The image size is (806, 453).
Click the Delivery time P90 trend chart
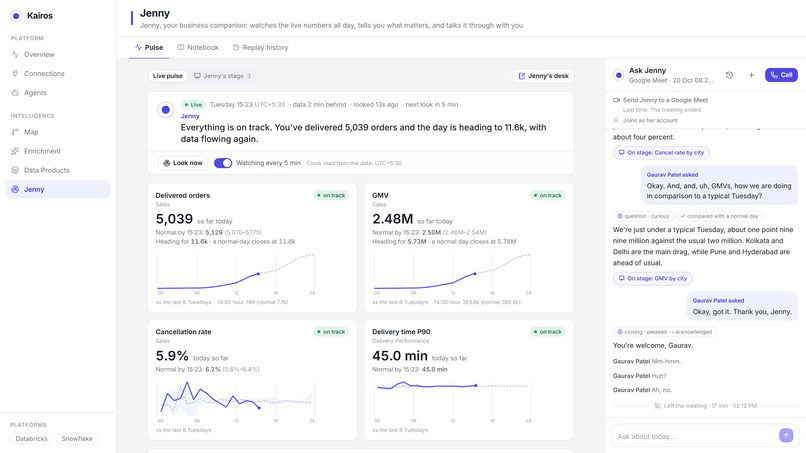(x=453, y=400)
